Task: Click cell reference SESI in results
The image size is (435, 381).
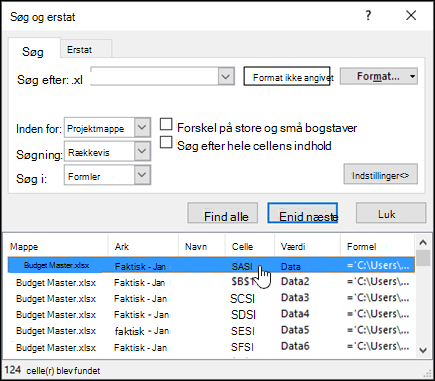Action: [243, 331]
